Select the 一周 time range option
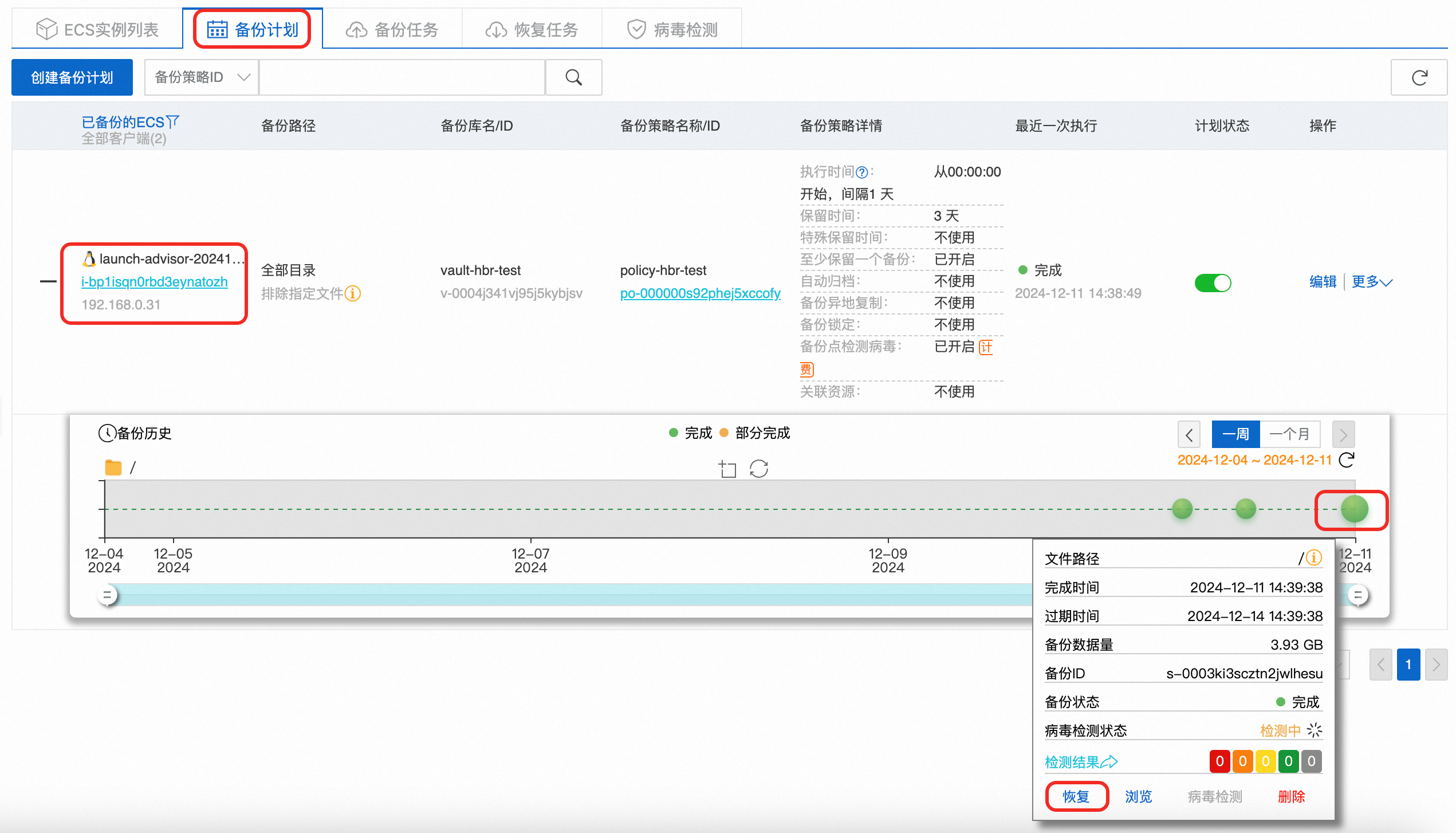 pos(1235,434)
